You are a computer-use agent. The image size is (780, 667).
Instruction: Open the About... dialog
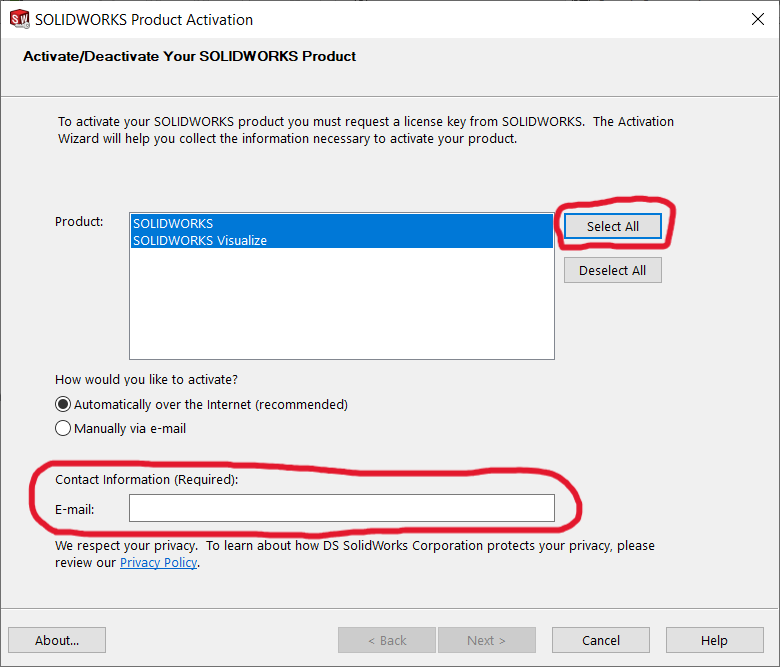57,640
